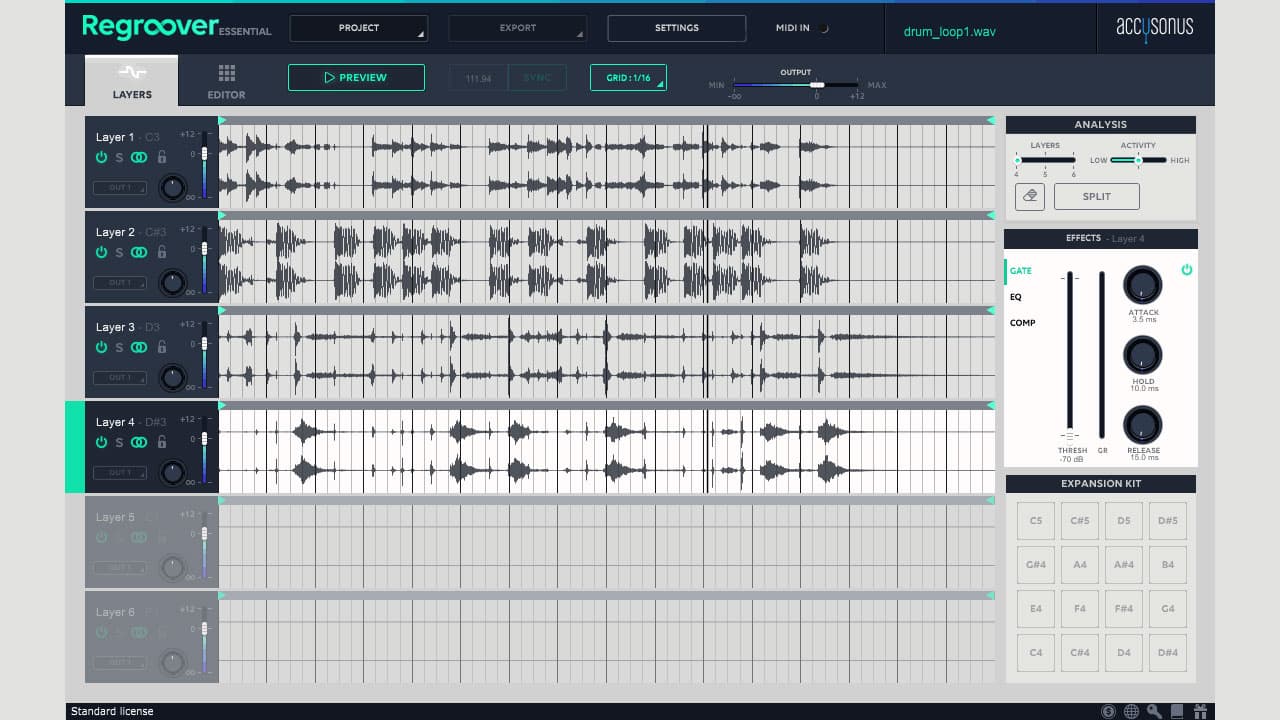Click the SETTINGS button

pyautogui.click(x=676, y=28)
